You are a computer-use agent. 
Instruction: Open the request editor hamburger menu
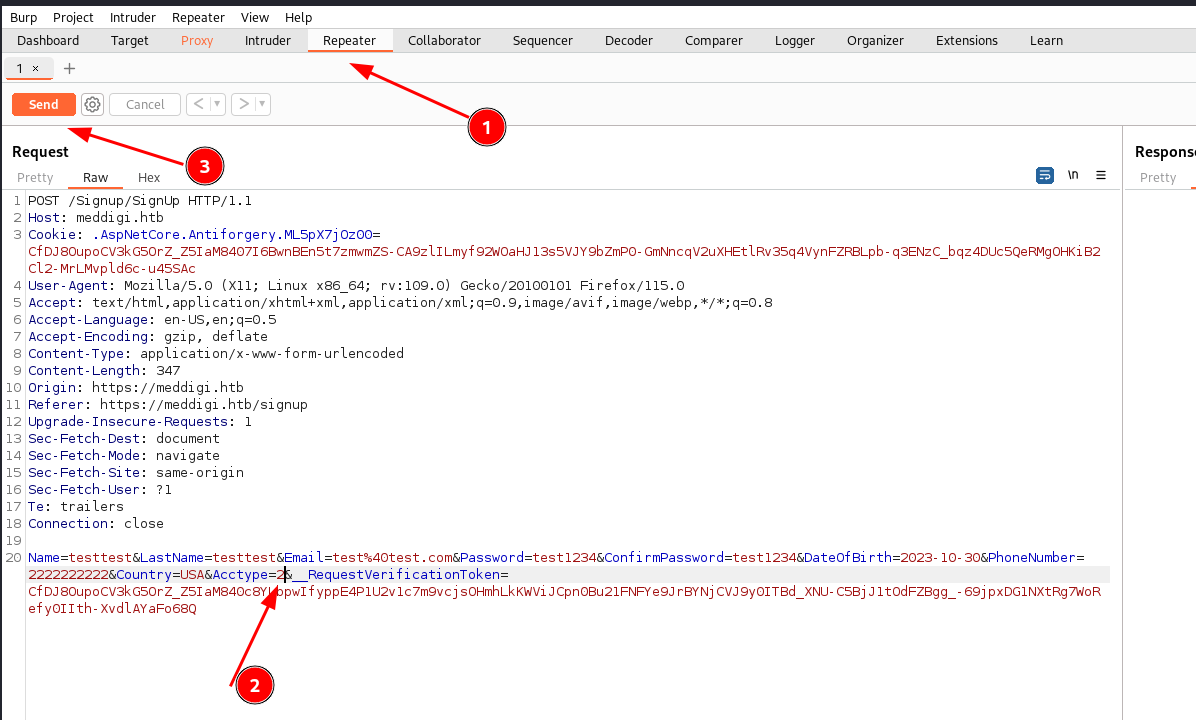pyautogui.click(x=1101, y=175)
